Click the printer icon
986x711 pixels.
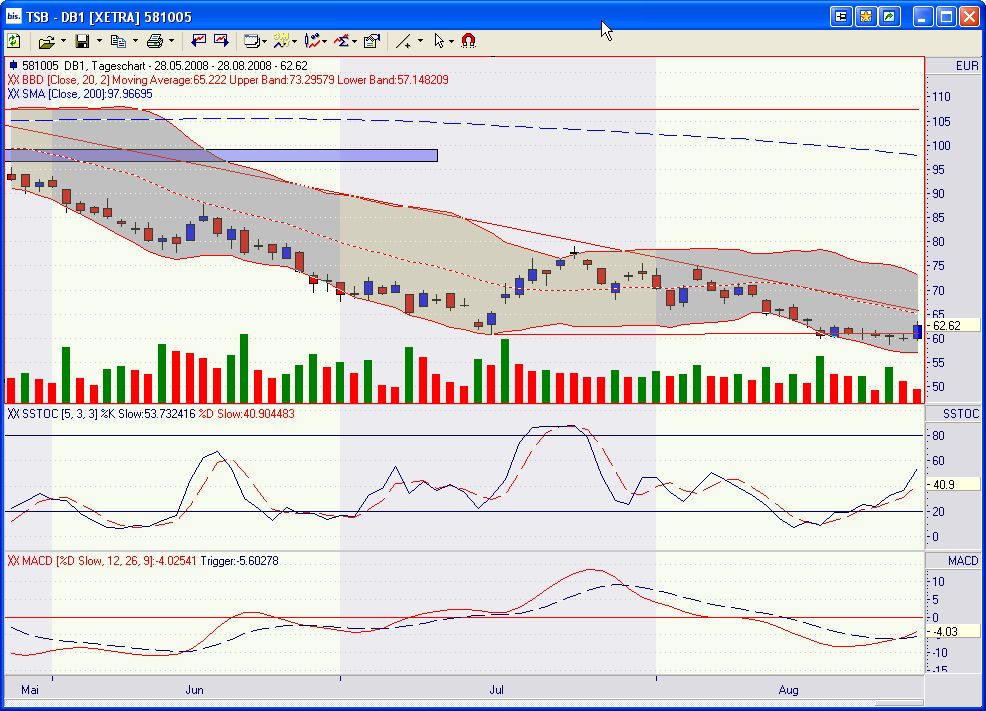pyautogui.click(x=155, y=41)
